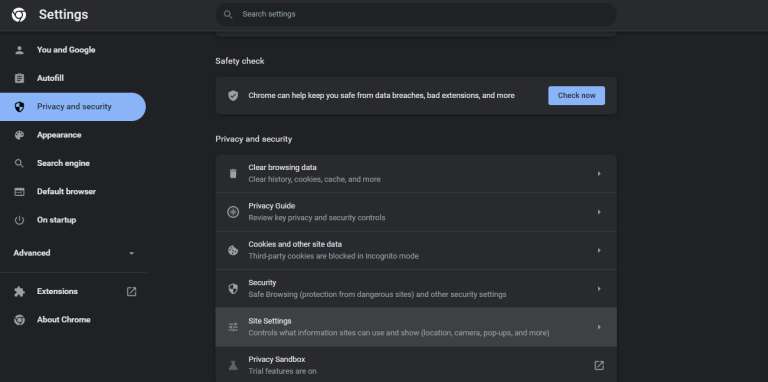Open the Extensions page link

pyautogui.click(x=57, y=291)
